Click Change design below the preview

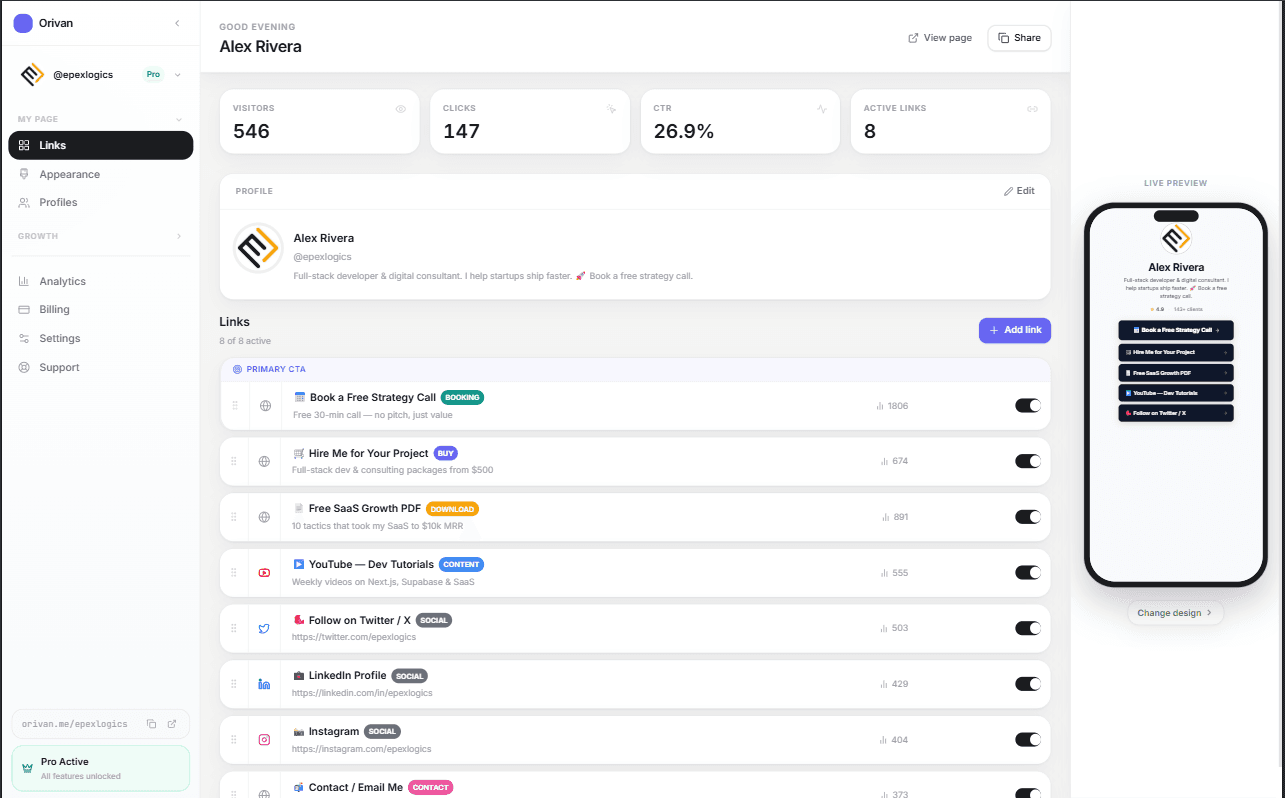[x=1175, y=613]
